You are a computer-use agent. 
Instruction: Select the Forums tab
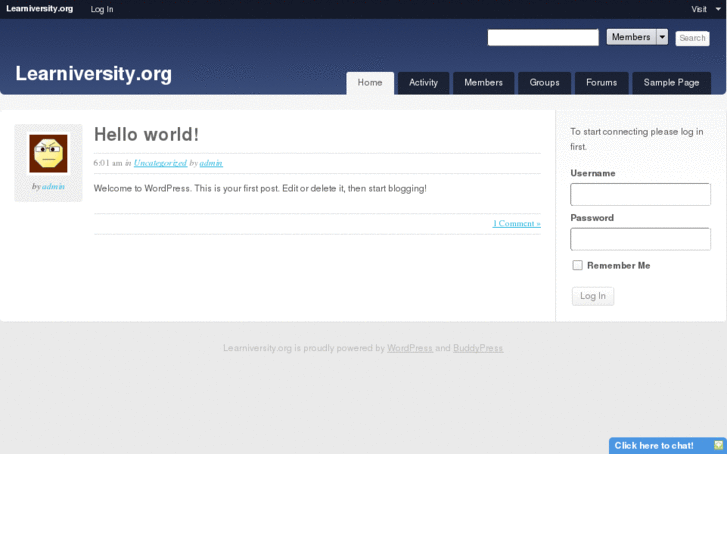coord(601,83)
